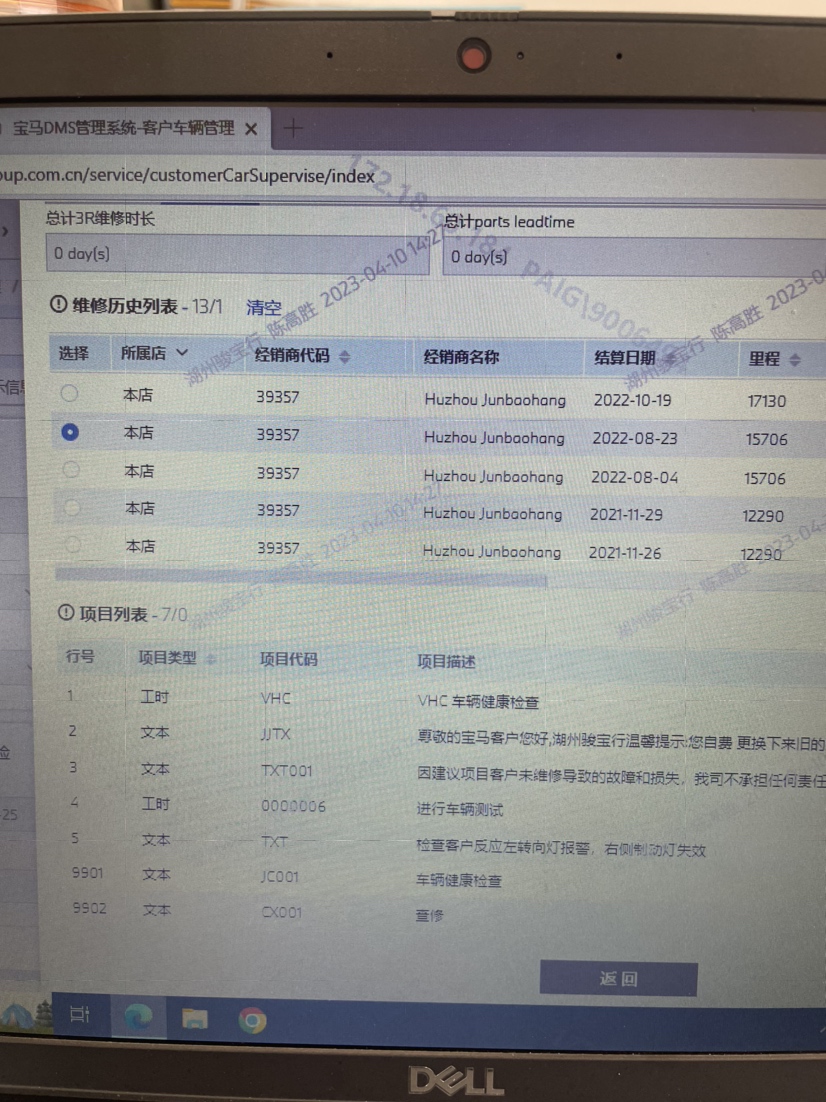Click the 总计parts leadtime field
Viewport: 826px width, 1102px height.
(634, 257)
